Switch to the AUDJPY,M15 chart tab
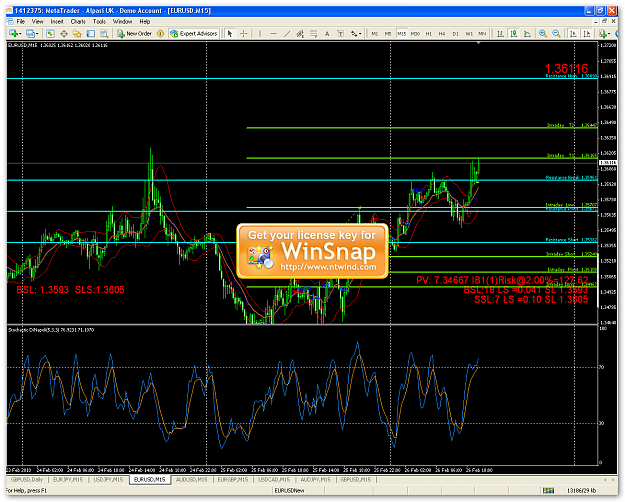 coord(316,480)
